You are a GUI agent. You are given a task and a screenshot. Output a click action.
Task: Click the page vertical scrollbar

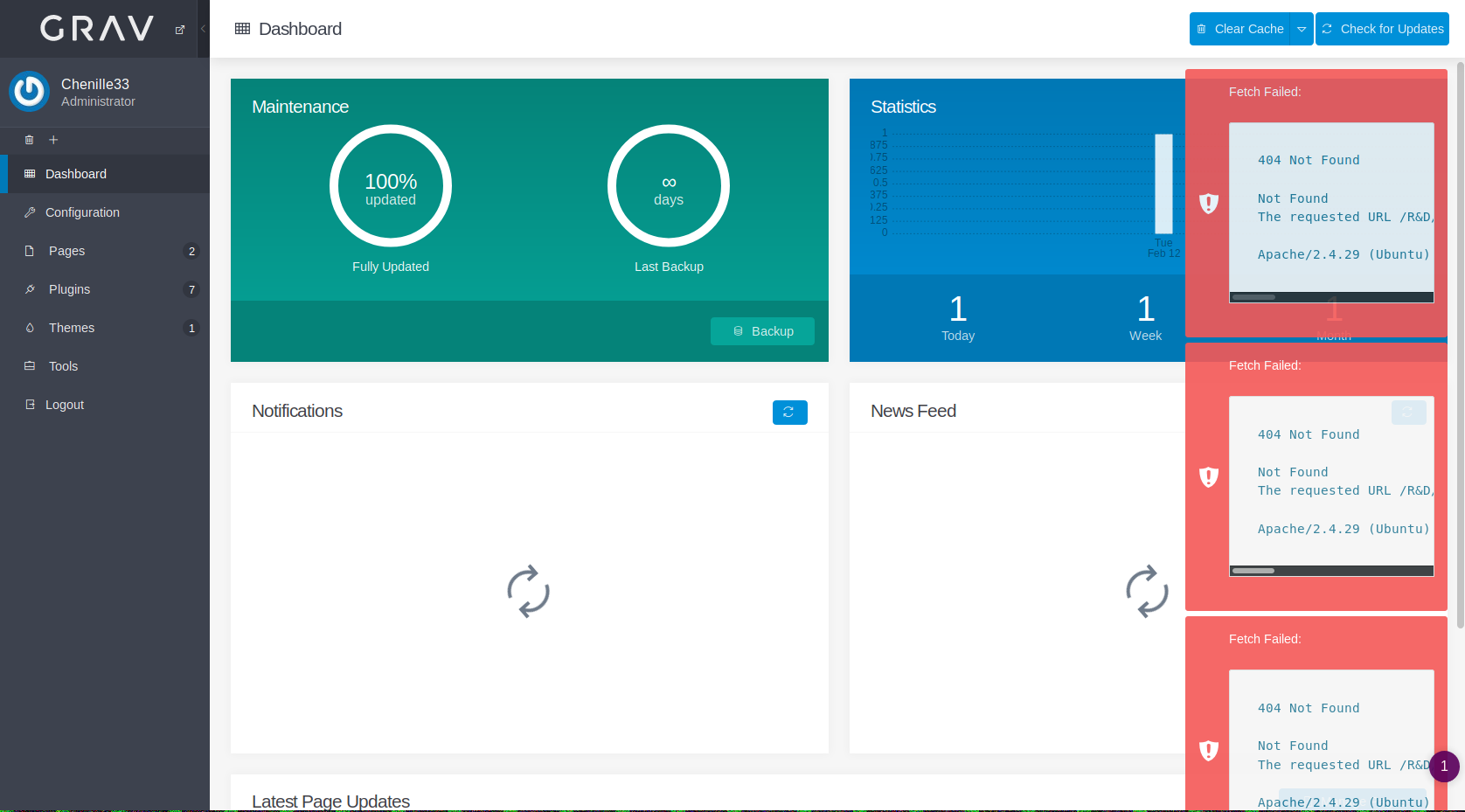point(1460,345)
